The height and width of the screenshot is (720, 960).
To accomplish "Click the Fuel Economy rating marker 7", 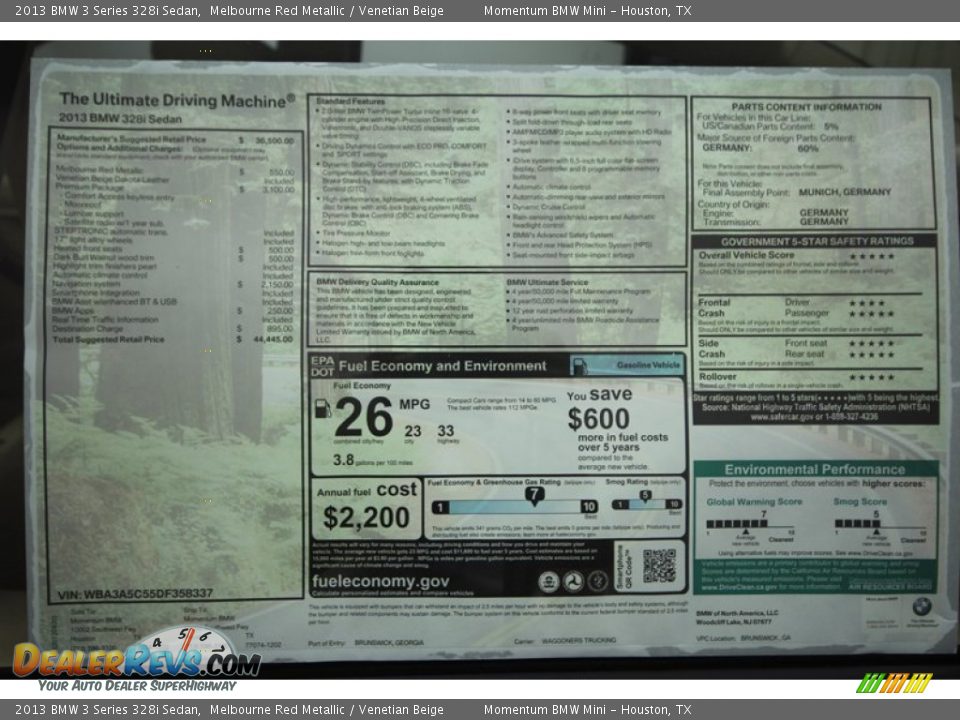I will click(534, 495).
